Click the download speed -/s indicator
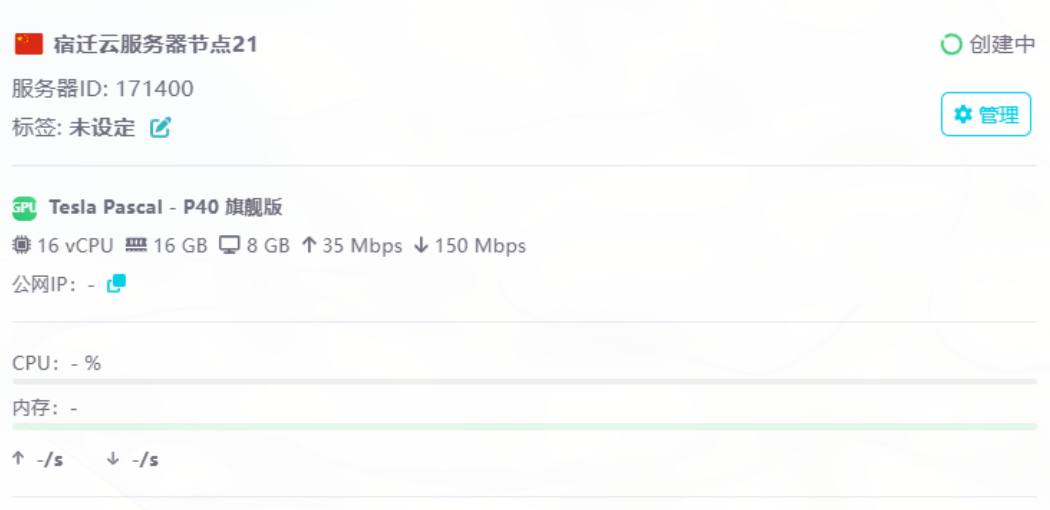Viewport: 1050px width, 510px height. pos(133,460)
